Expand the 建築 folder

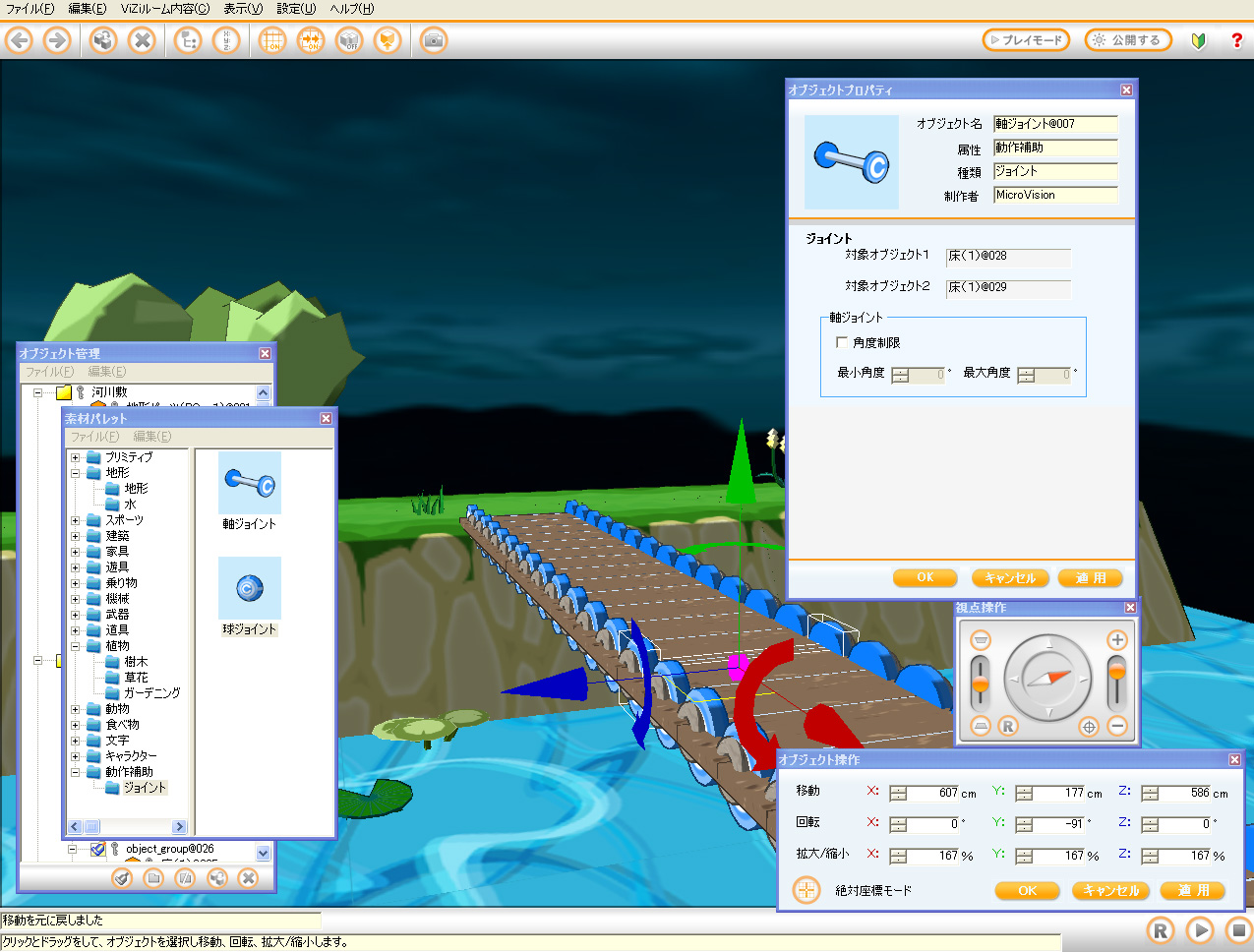tap(75, 536)
